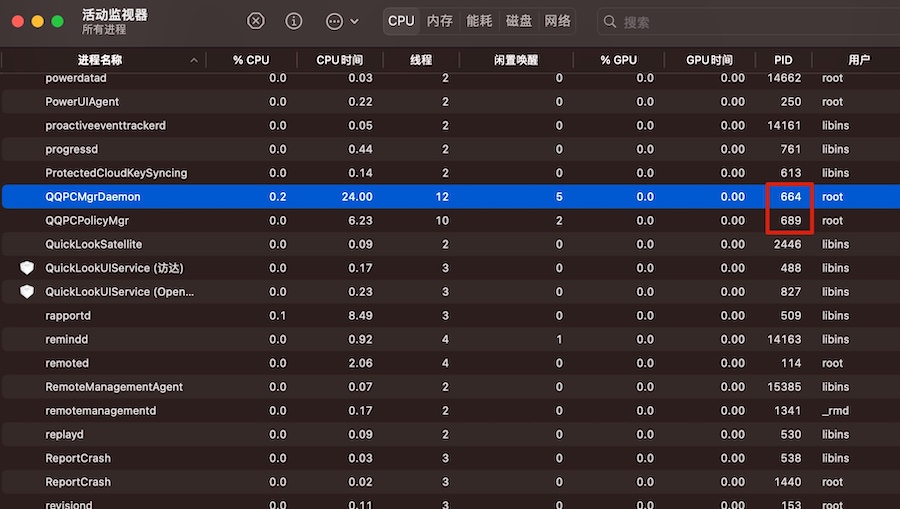
Task: Click the process info (i) icon
Action: point(294,21)
